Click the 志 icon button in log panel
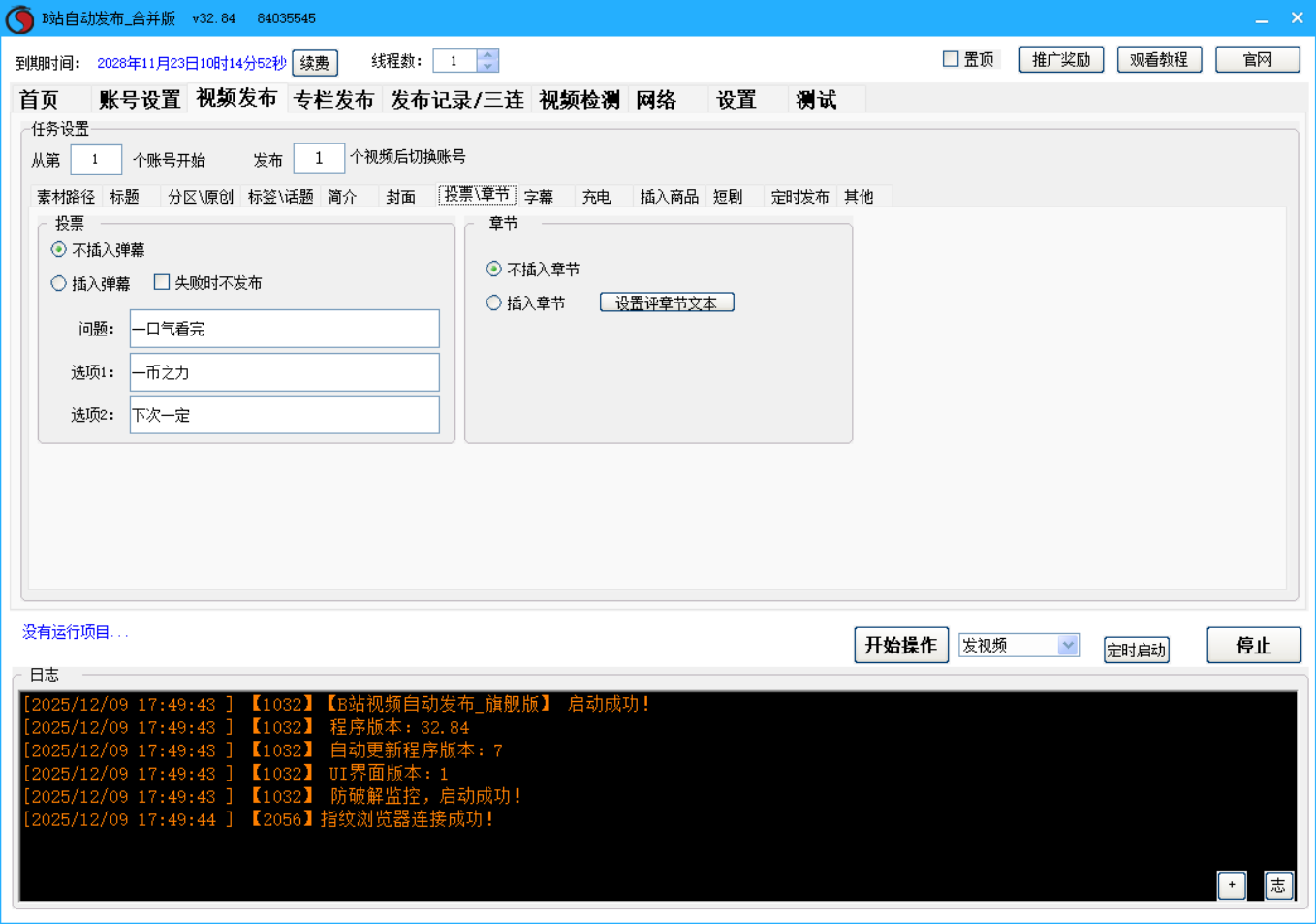Screen dimensions: 1316x924 click(x=1278, y=884)
